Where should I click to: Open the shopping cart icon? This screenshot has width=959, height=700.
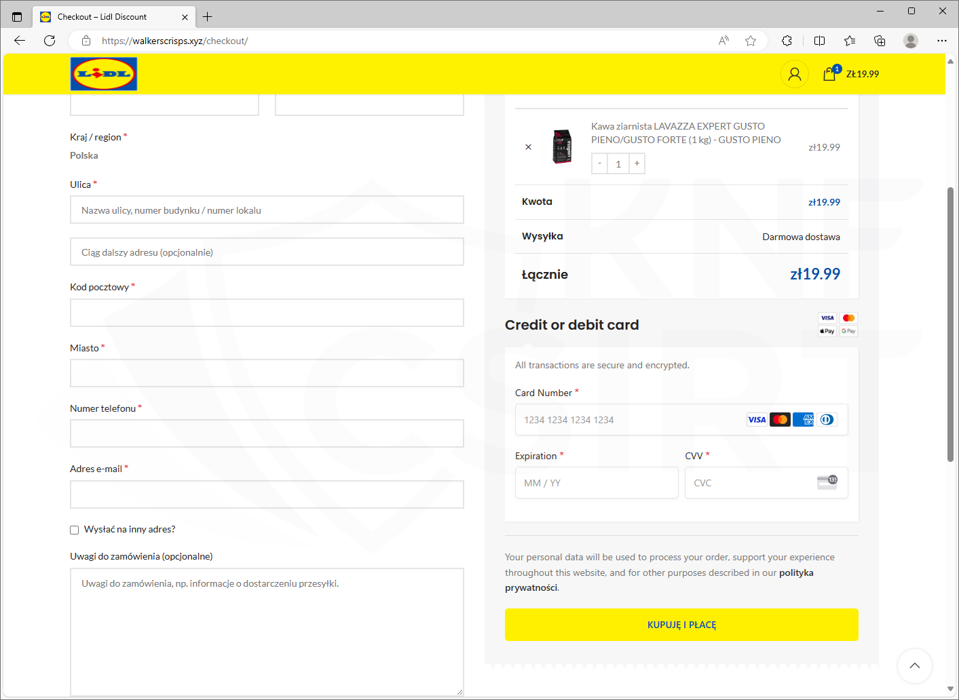click(x=829, y=74)
